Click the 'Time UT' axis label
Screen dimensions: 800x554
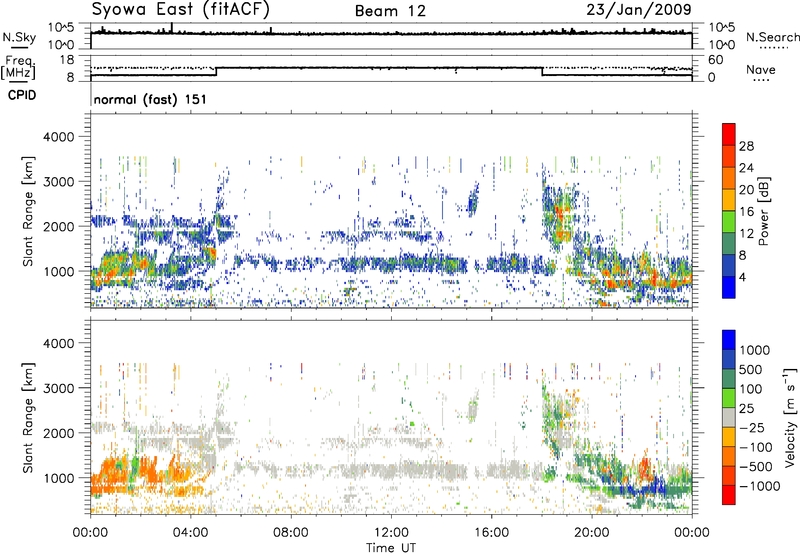[391, 547]
